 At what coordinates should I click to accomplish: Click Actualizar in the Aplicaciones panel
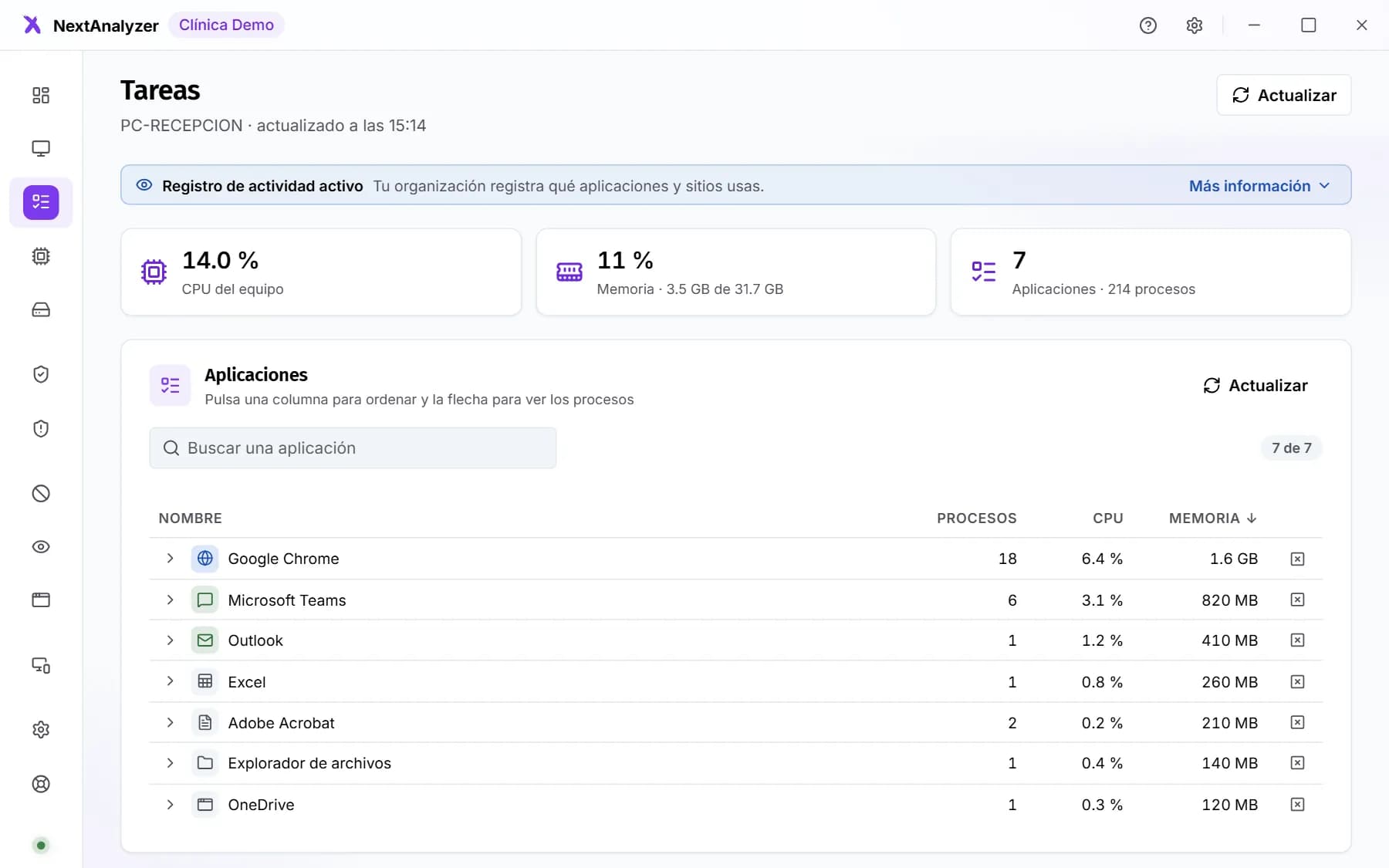[1256, 385]
